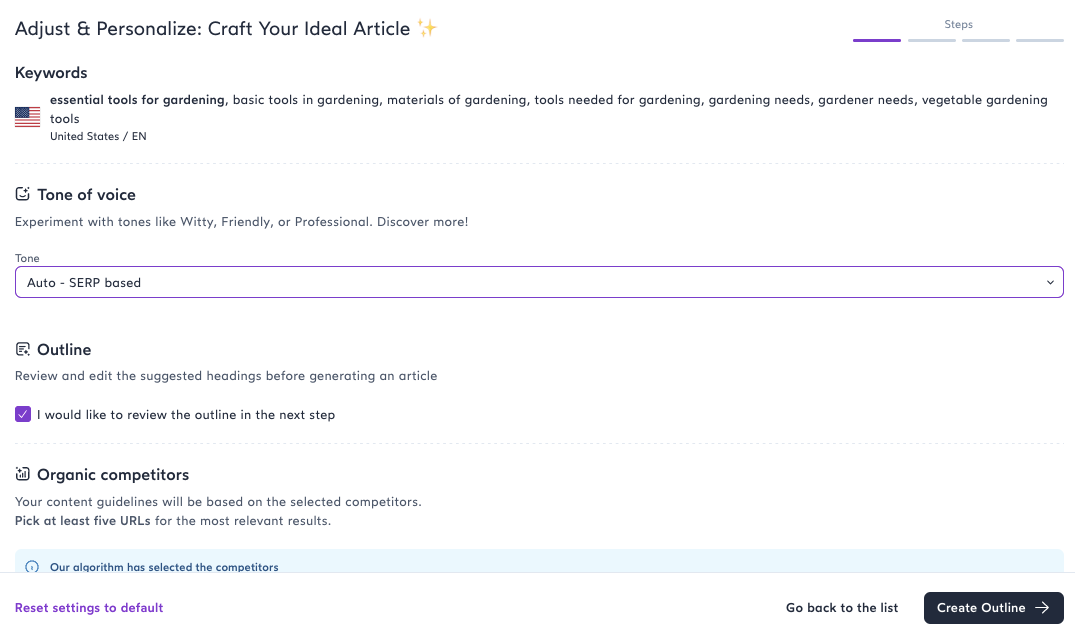Reset settings to default

(89, 607)
